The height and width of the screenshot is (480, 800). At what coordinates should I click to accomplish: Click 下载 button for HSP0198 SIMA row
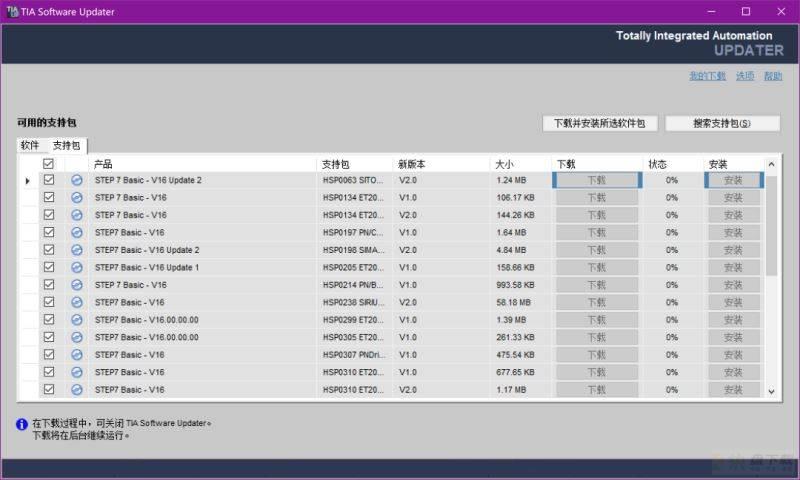click(597, 250)
